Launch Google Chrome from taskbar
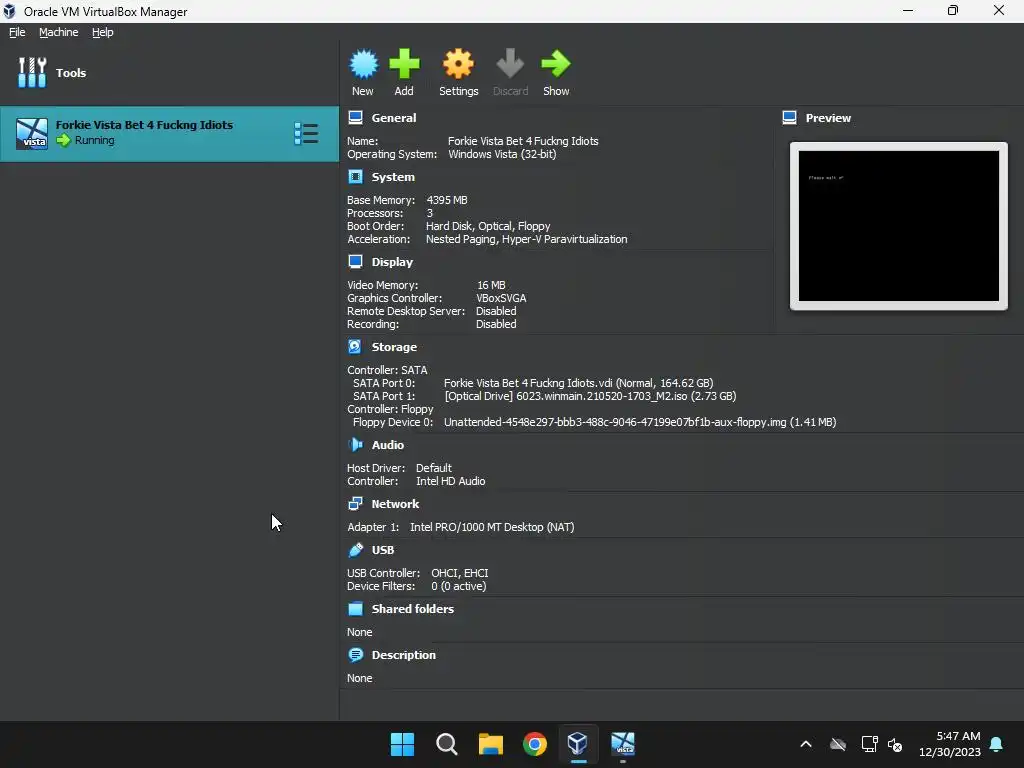The image size is (1024, 768). [535, 744]
